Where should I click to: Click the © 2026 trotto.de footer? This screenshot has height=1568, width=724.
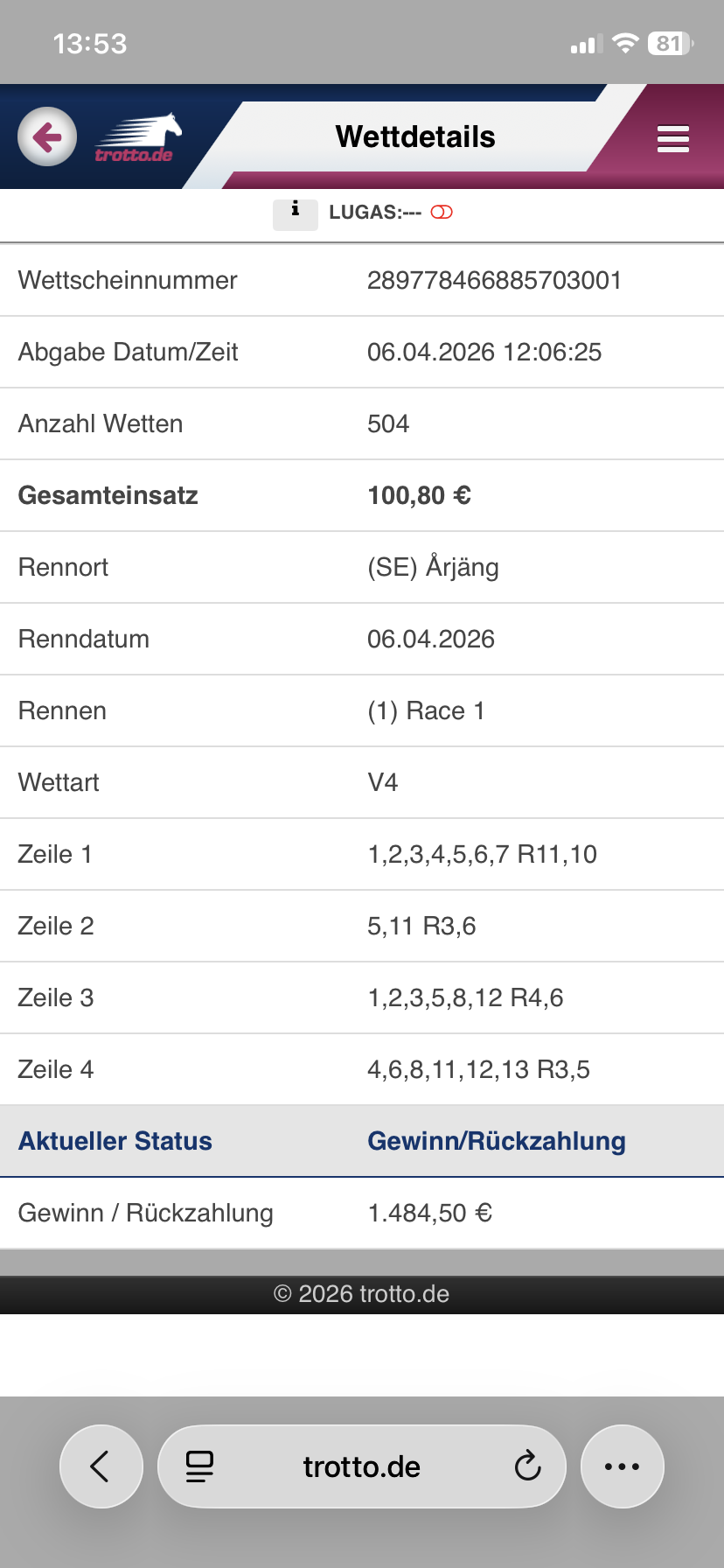[361, 1294]
